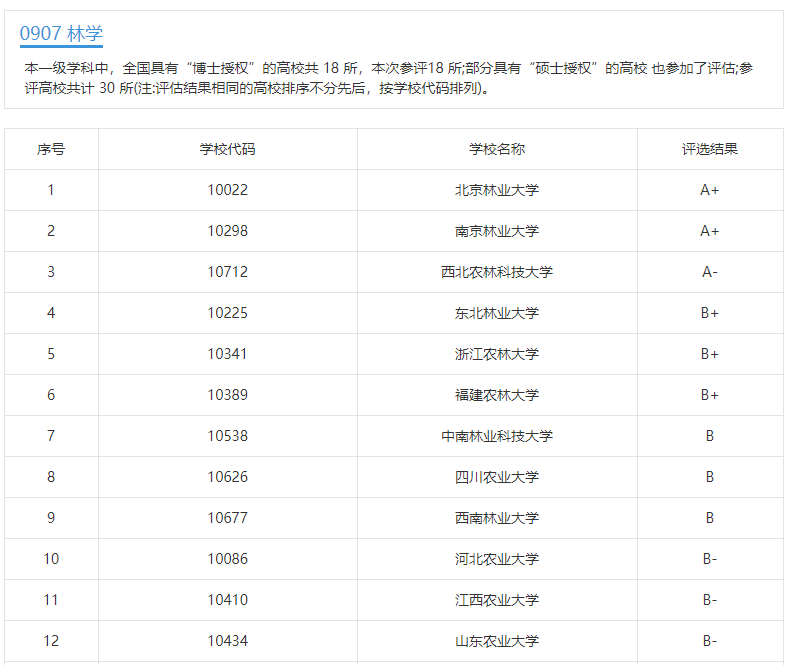Screen dimensions: 789x665
Task: Click serial number 12 in the table
Action: tap(51, 641)
